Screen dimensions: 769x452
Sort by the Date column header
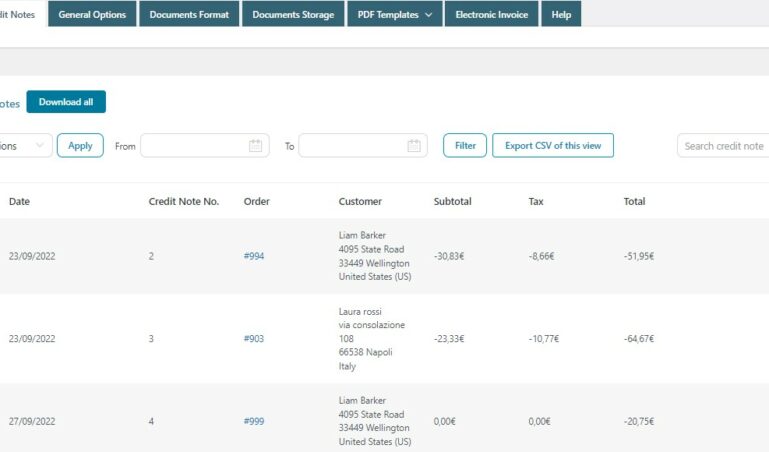[20, 201]
